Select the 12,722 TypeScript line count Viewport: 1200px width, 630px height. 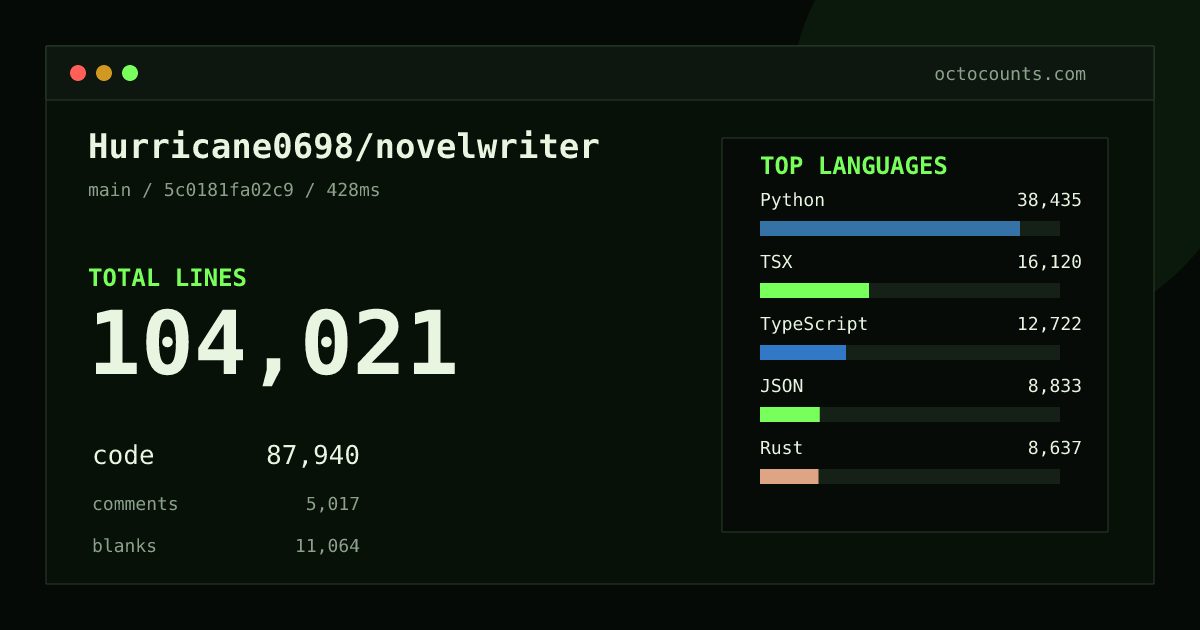point(1049,324)
